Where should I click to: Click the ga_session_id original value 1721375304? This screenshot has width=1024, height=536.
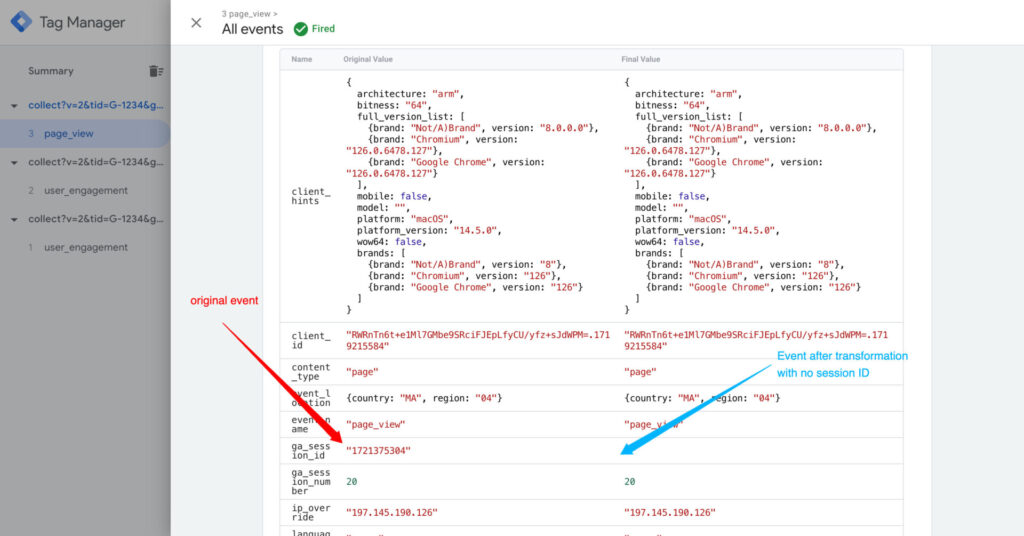[379, 450]
